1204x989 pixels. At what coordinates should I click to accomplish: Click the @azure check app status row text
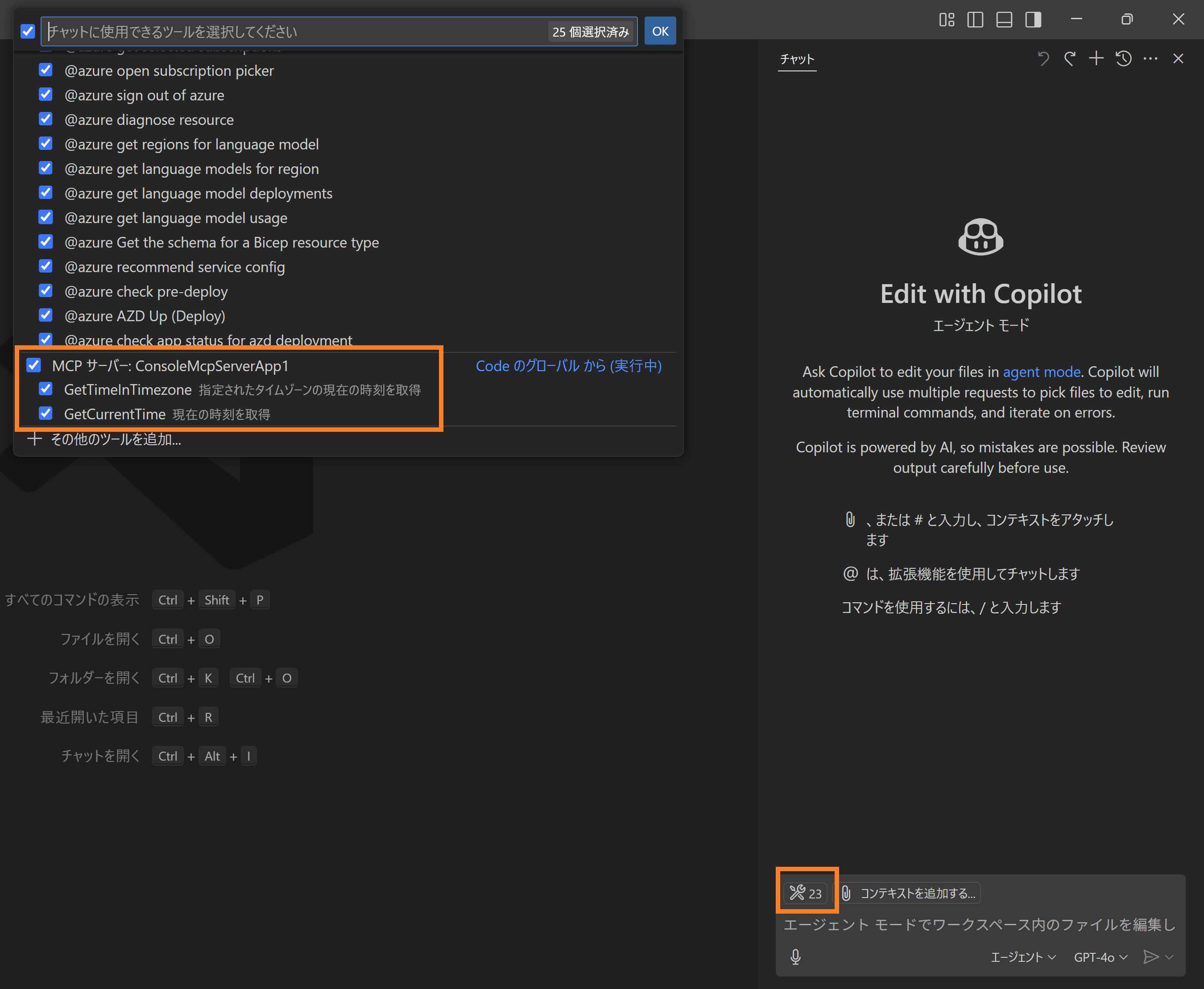[208, 340]
